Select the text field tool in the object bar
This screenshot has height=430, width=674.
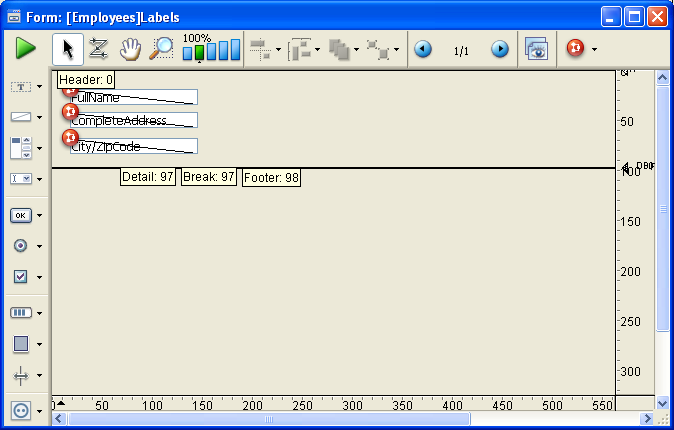21,87
